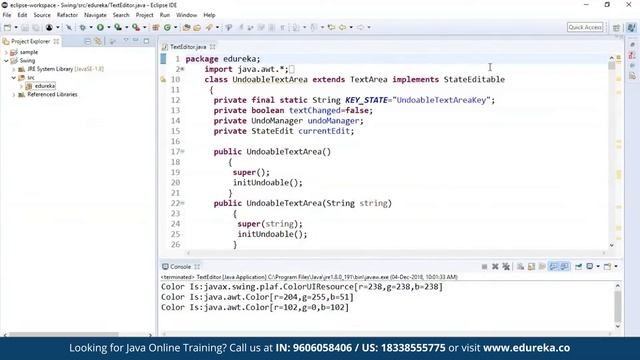
Task: Click Remove Launch X icon in Console
Action: click(x=495, y=267)
